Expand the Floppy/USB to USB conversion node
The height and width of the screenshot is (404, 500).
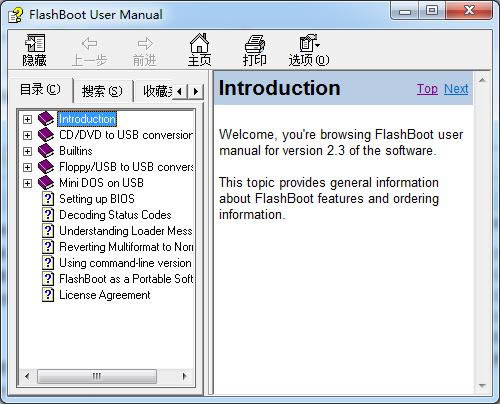click(27, 167)
